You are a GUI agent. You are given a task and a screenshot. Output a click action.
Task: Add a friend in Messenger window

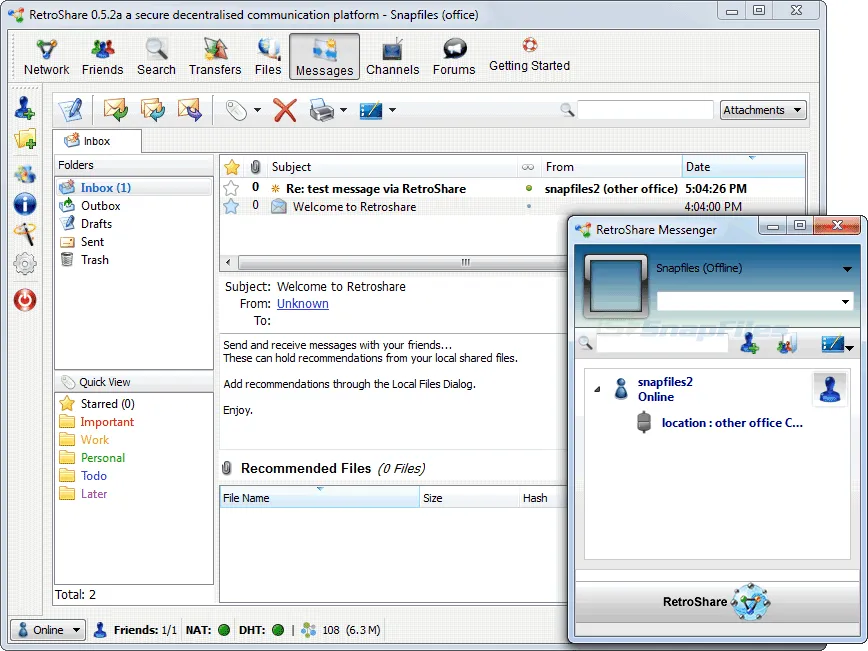[x=750, y=343]
